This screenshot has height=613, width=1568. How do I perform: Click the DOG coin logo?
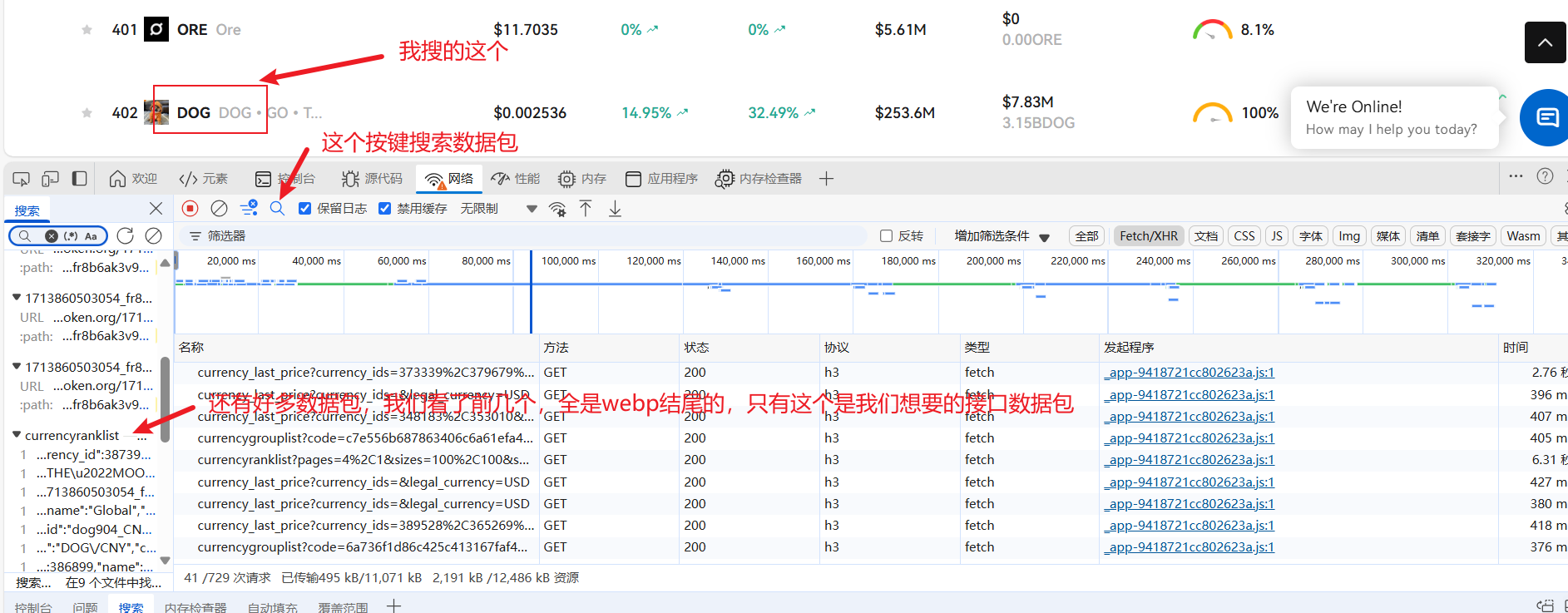(156, 112)
